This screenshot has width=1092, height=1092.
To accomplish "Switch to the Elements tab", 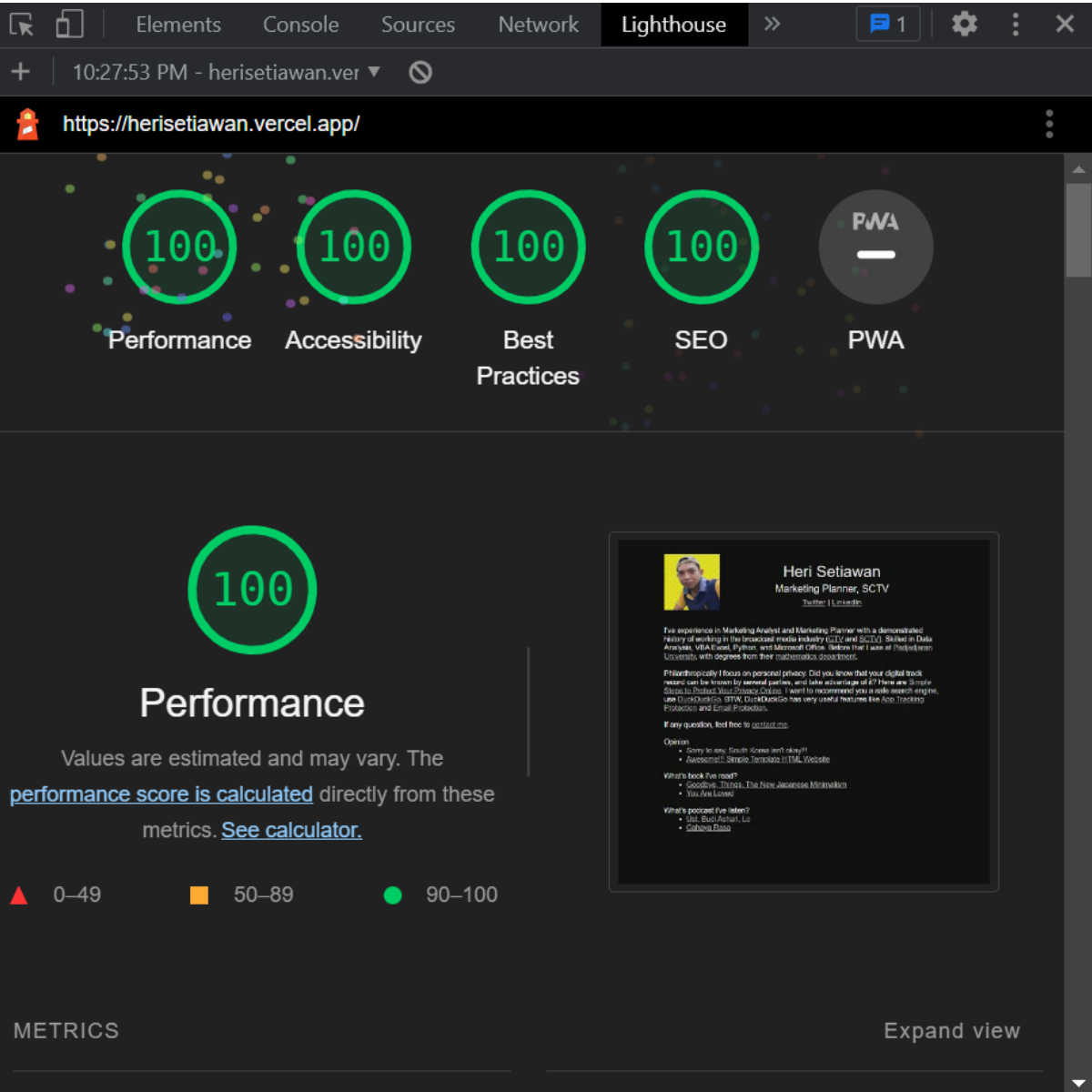I will pyautogui.click(x=178, y=25).
